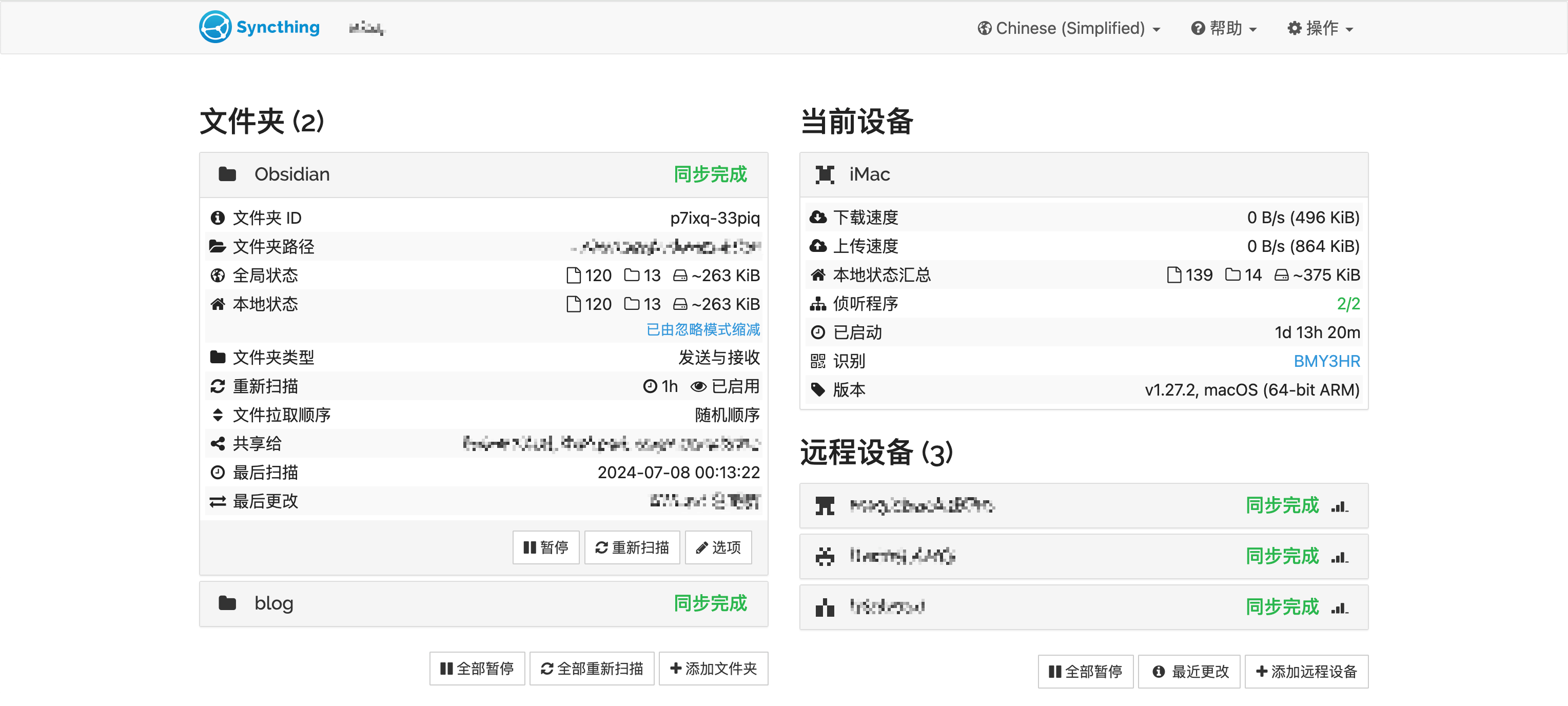Screen dimensions: 1568x706
Task: Open the 已由忽略模式缩减 link
Action: pyautogui.click(x=702, y=329)
